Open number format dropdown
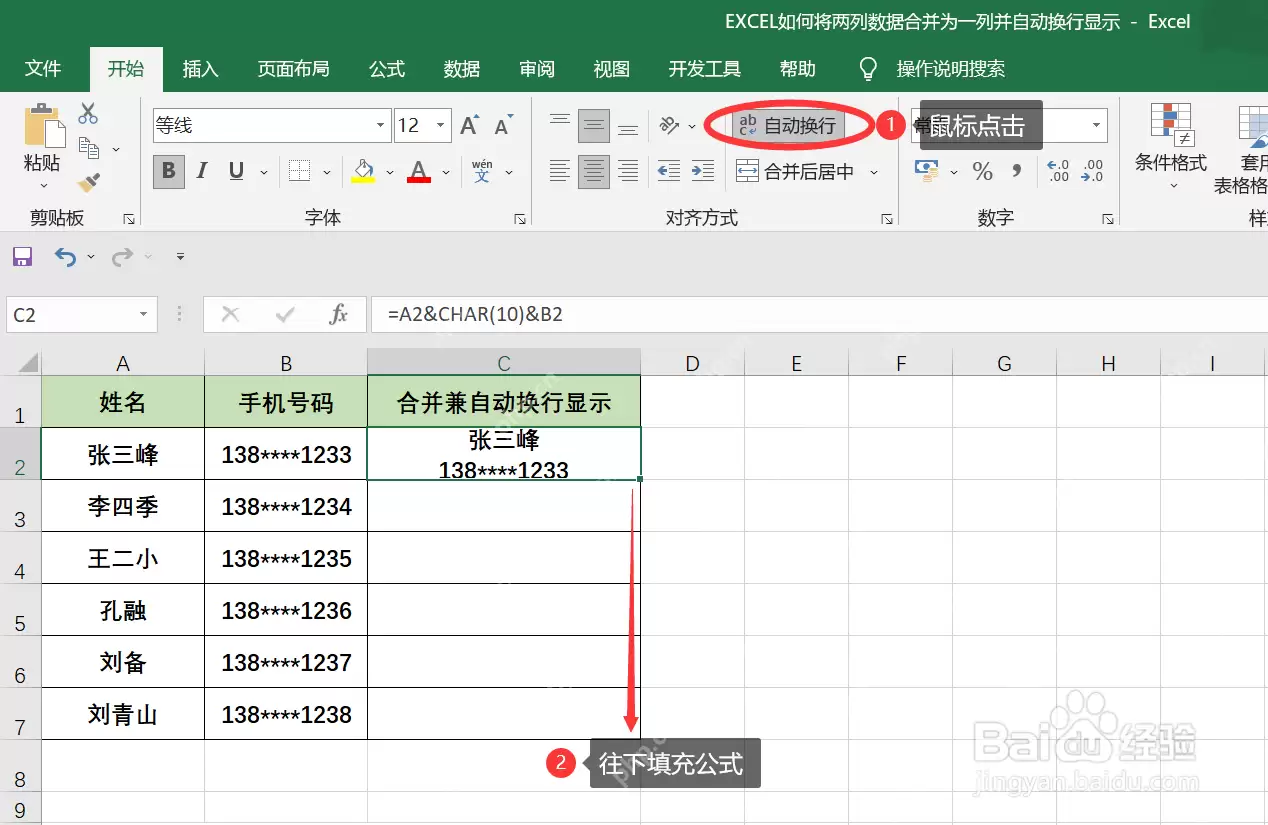This screenshot has width=1268, height=825. point(1097,125)
